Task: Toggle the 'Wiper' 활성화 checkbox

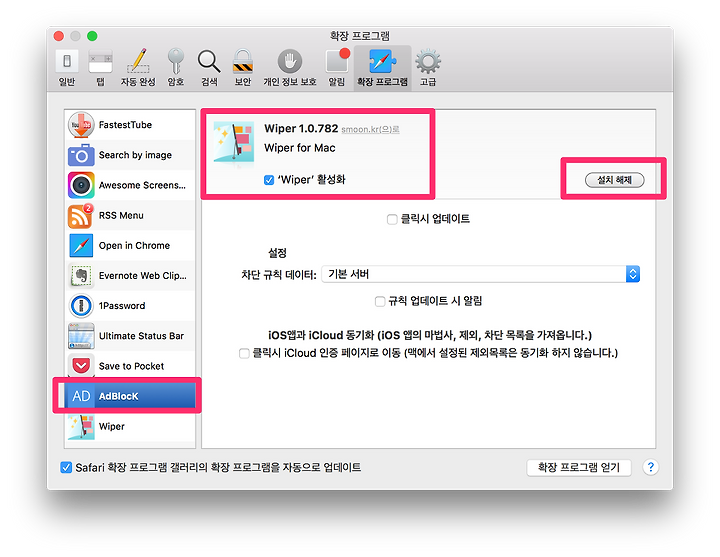Action: click(269, 180)
